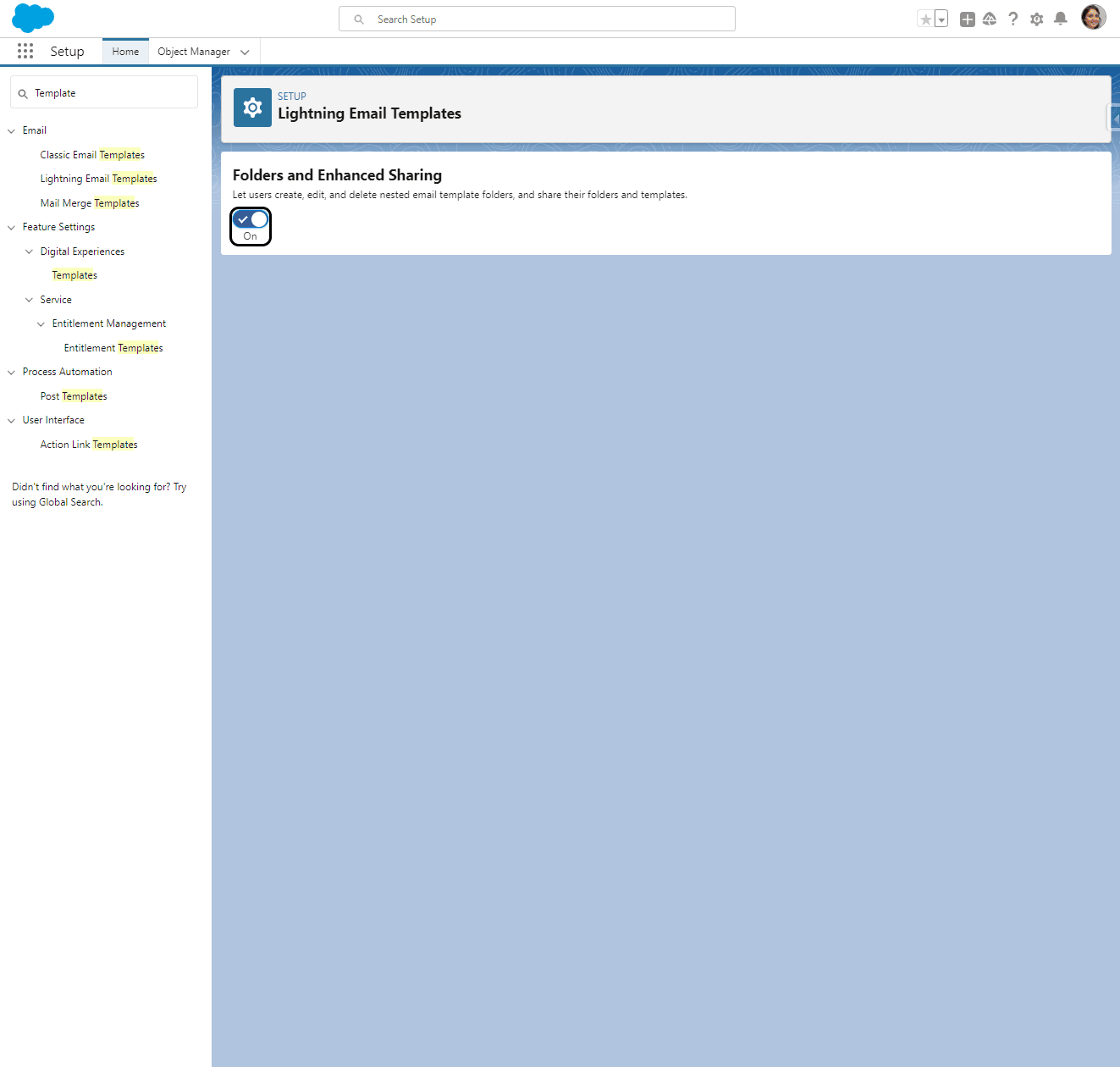Open the setup gear menu
This screenshot has height=1067, width=1120.
[x=1037, y=19]
